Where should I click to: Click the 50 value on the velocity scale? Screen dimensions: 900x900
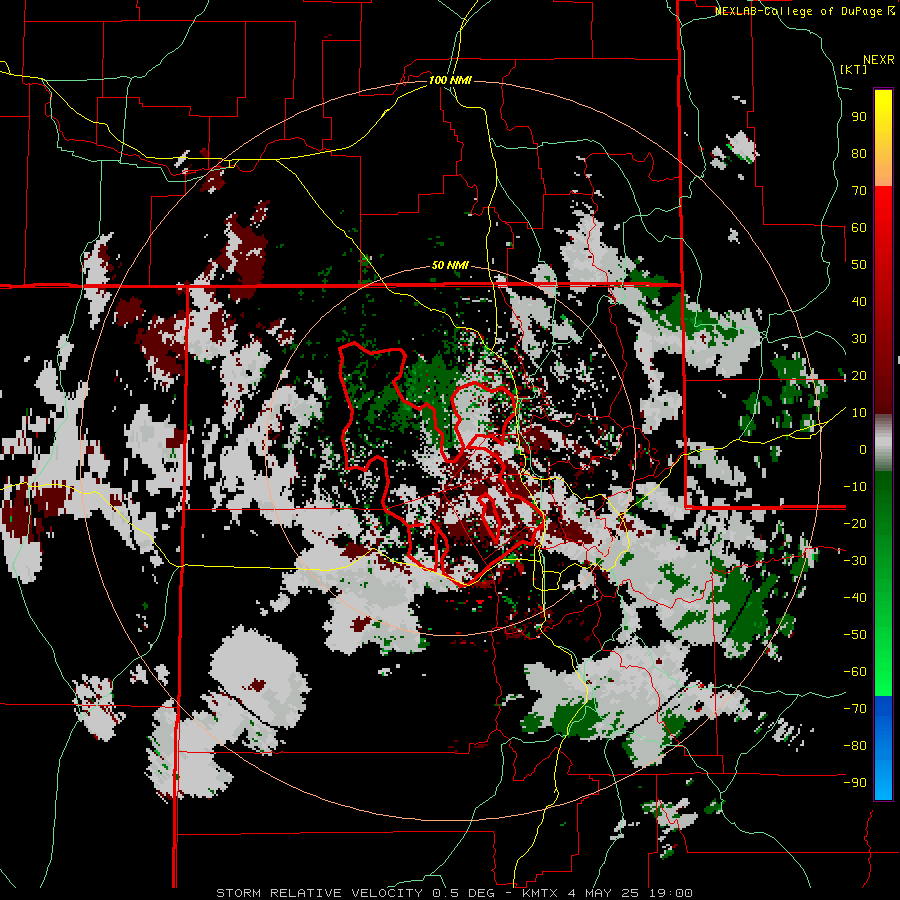[x=859, y=265]
